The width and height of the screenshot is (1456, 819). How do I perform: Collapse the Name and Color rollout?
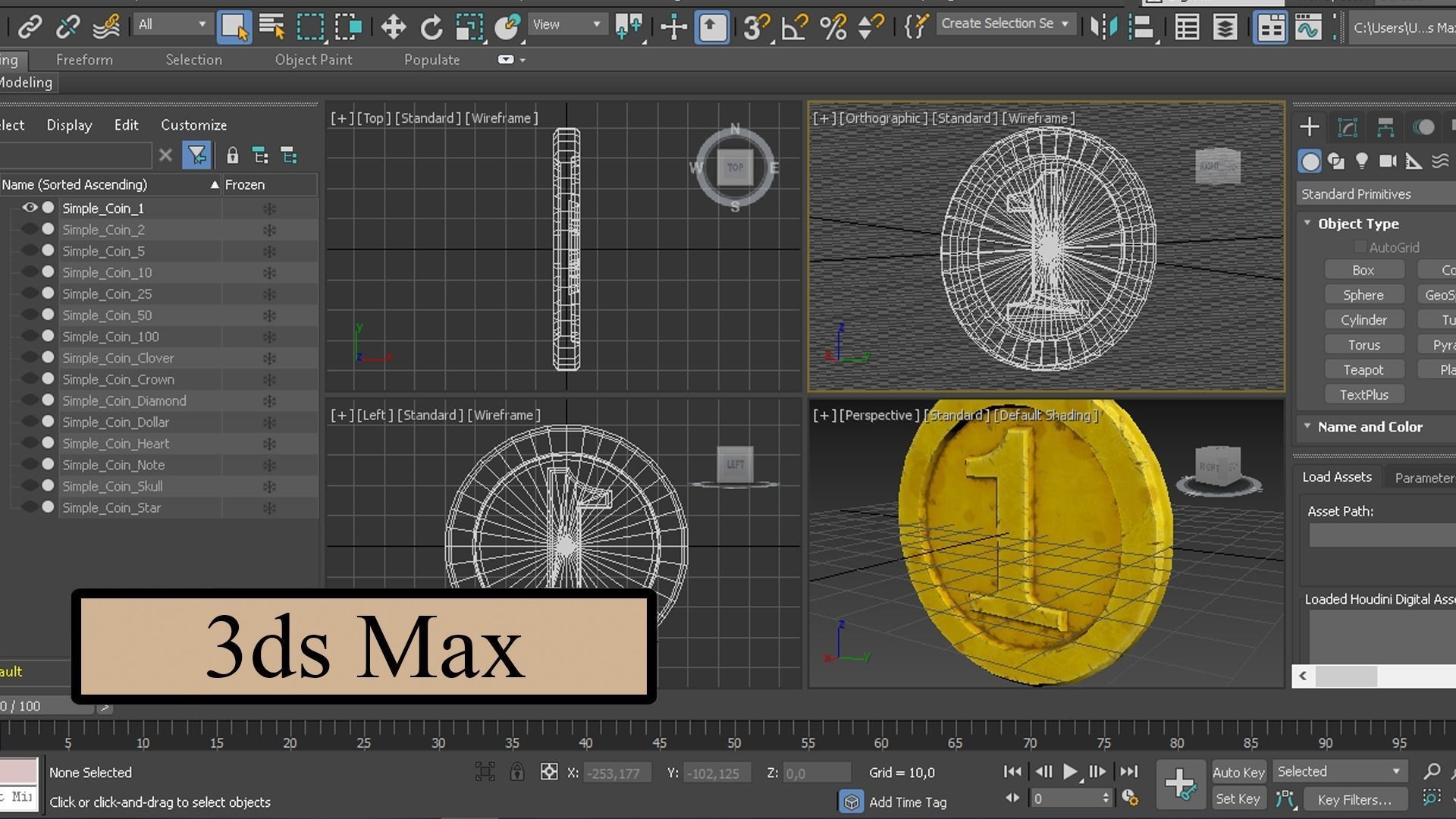[1307, 426]
